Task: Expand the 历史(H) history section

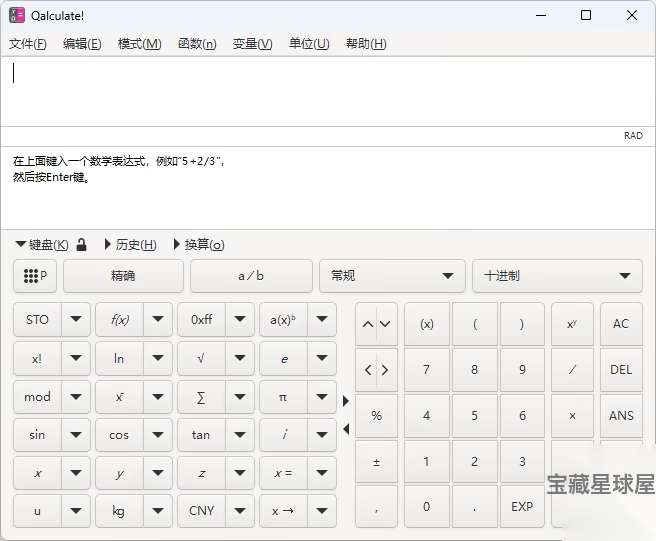Action: pos(131,245)
